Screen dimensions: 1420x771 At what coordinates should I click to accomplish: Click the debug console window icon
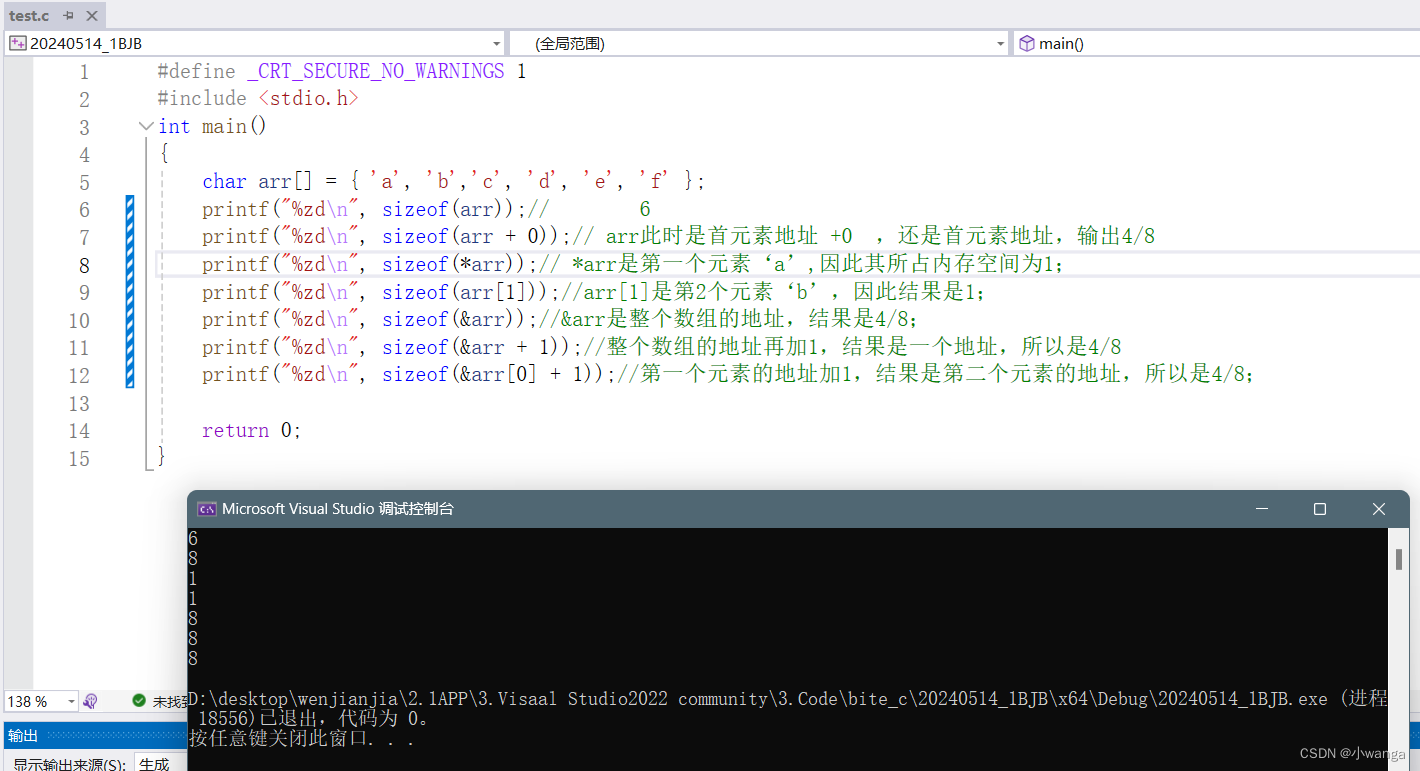click(207, 509)
